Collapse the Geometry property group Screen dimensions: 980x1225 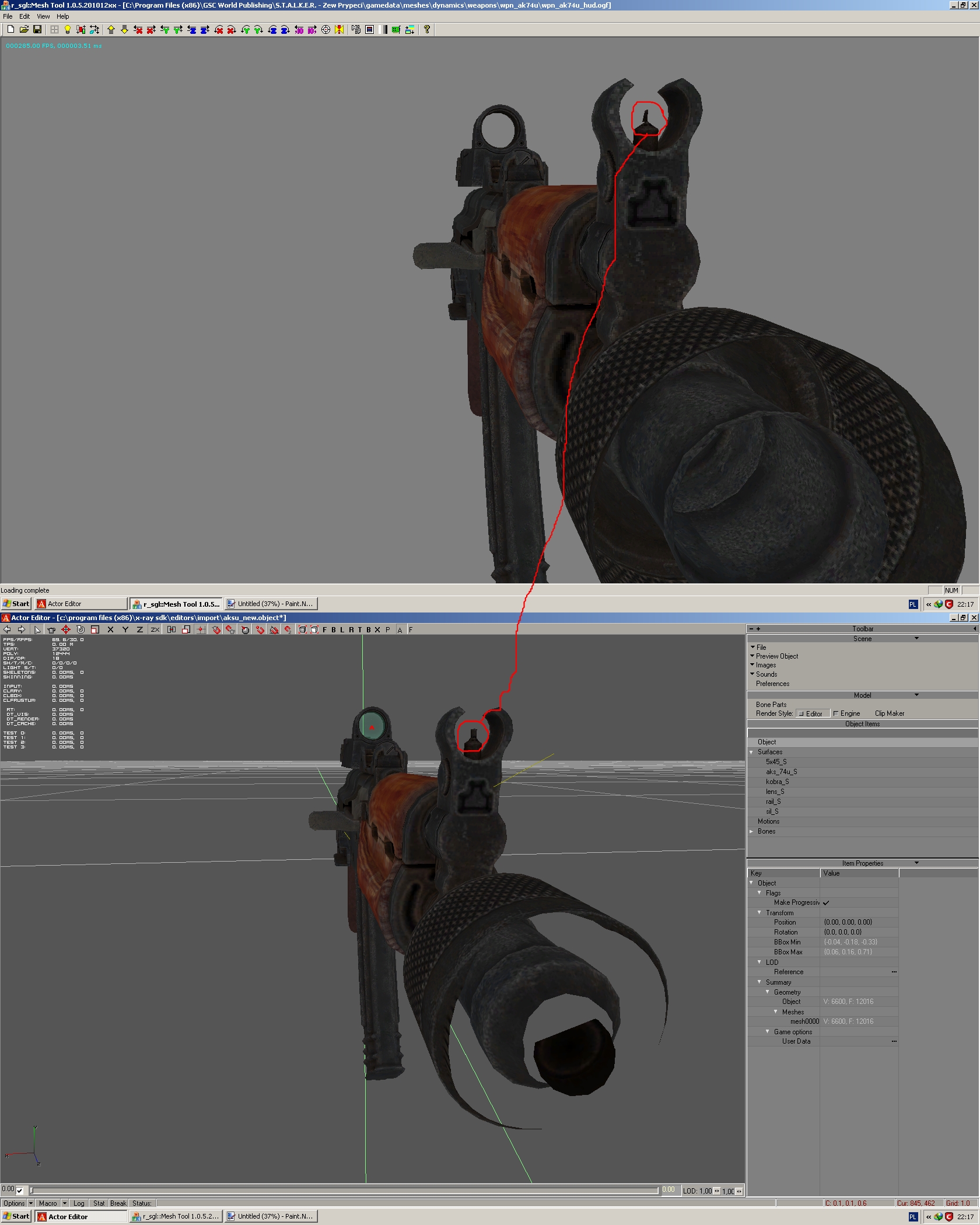coord(768,992)
